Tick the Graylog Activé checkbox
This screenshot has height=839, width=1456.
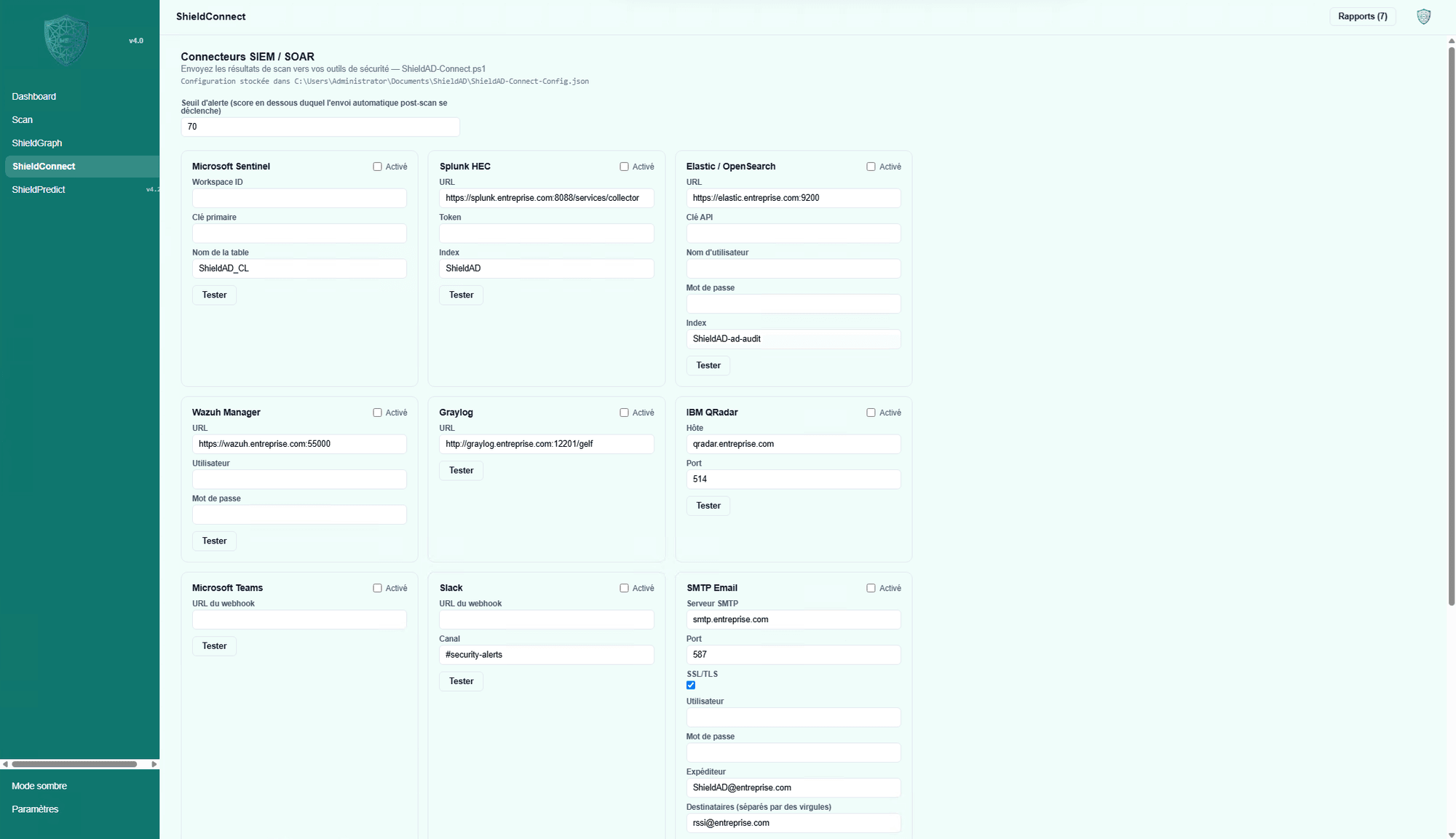(624, 413)
